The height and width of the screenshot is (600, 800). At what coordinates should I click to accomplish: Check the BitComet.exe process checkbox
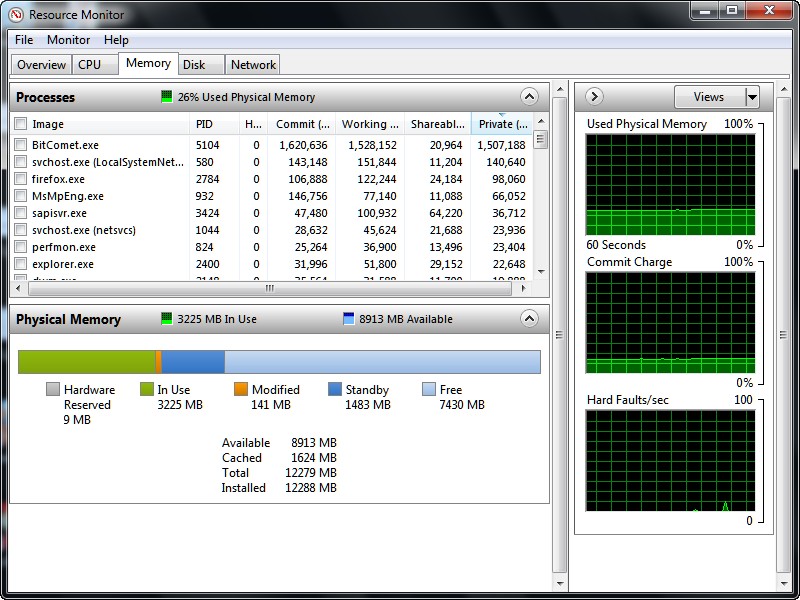[x=21, y=145]
